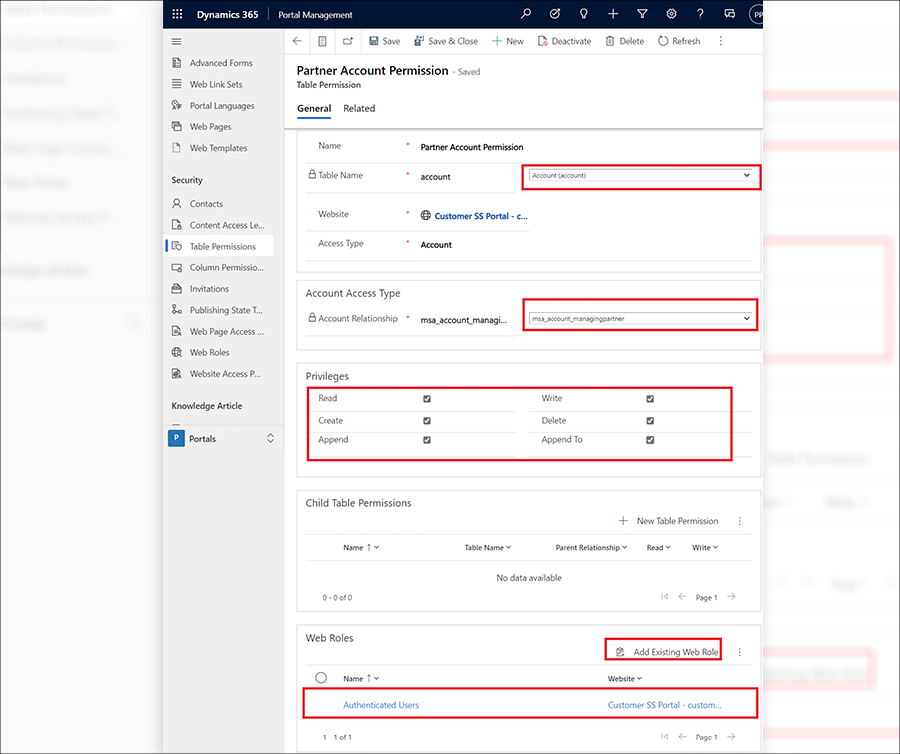Open the Write column header menu

click(x=705, y=547)
